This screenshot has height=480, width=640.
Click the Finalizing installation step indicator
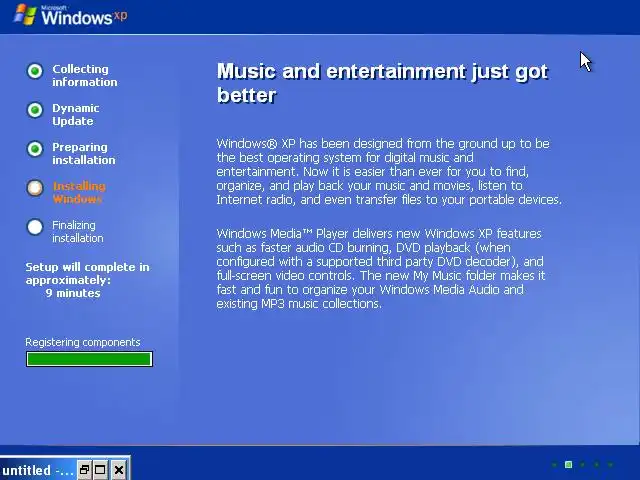(x=35, y=227)
